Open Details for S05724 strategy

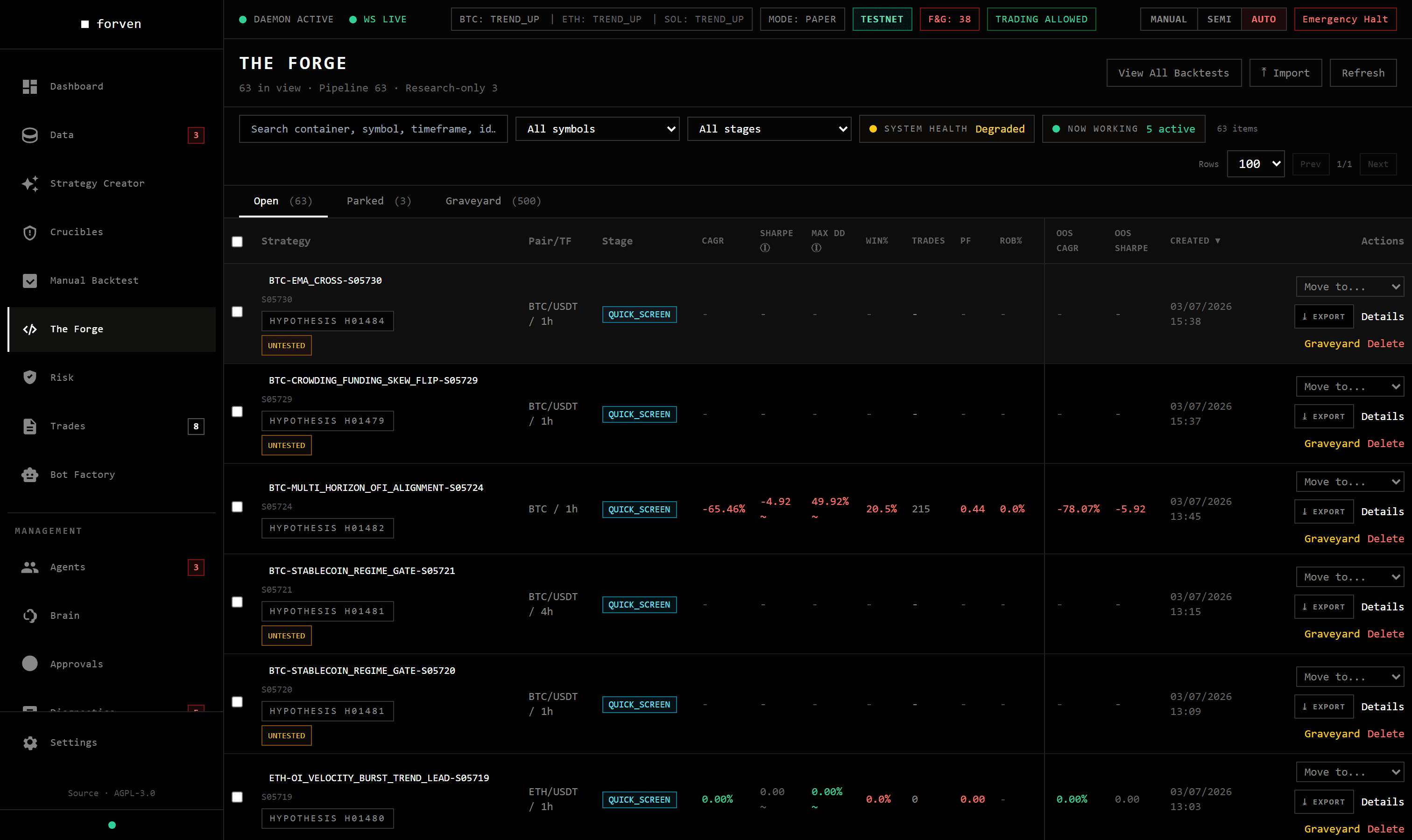[1382, 511]
